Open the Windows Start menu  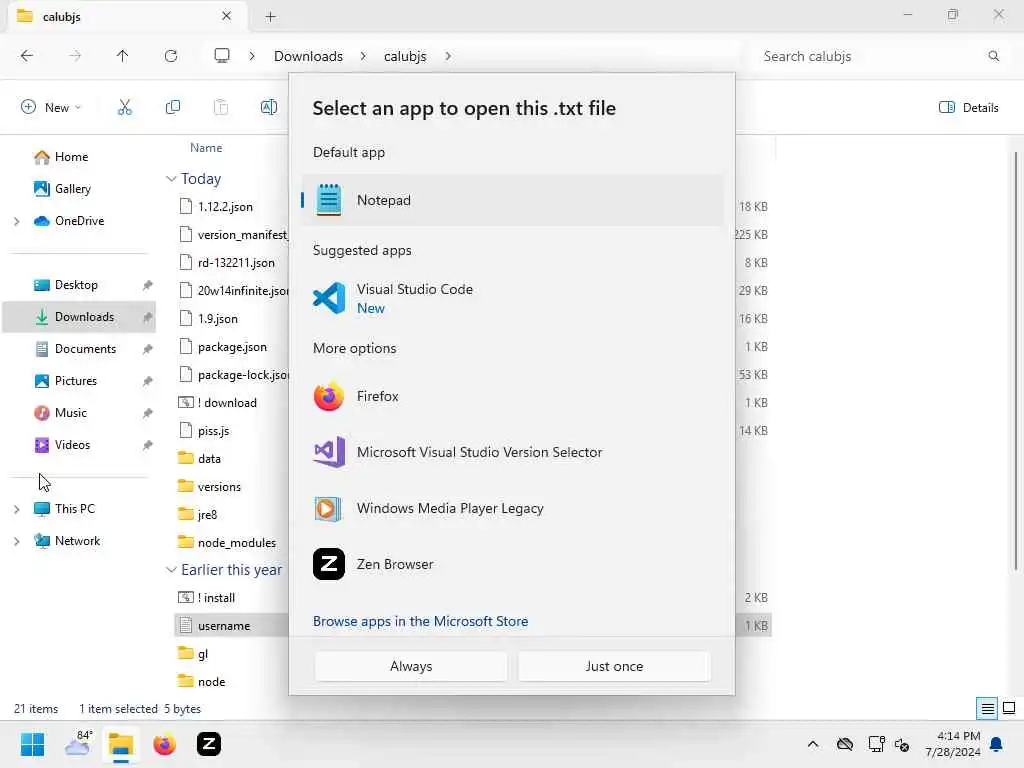[32, 744]
